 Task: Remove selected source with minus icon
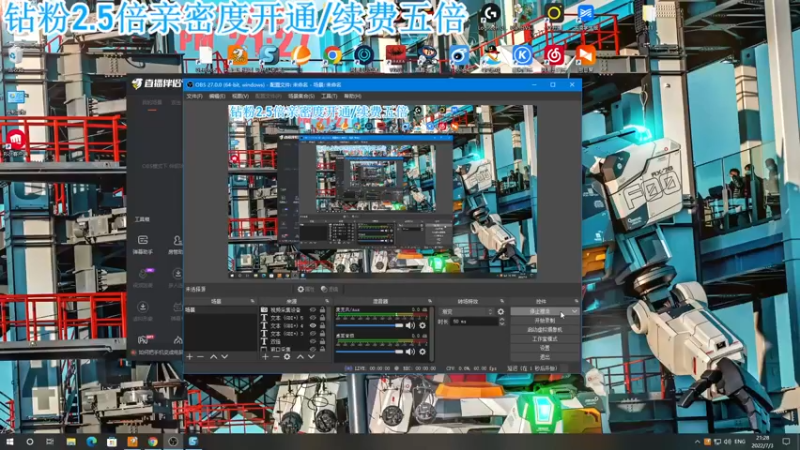pyautogui.click(x=276, y=357)
